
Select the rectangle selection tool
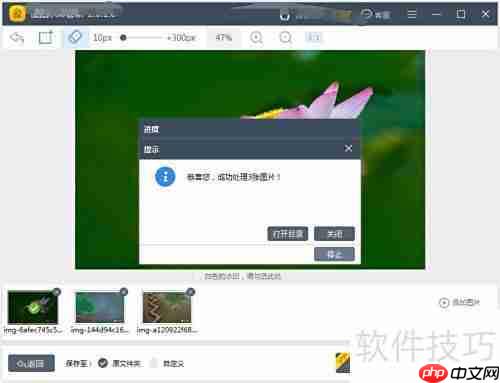coord(46,37)
